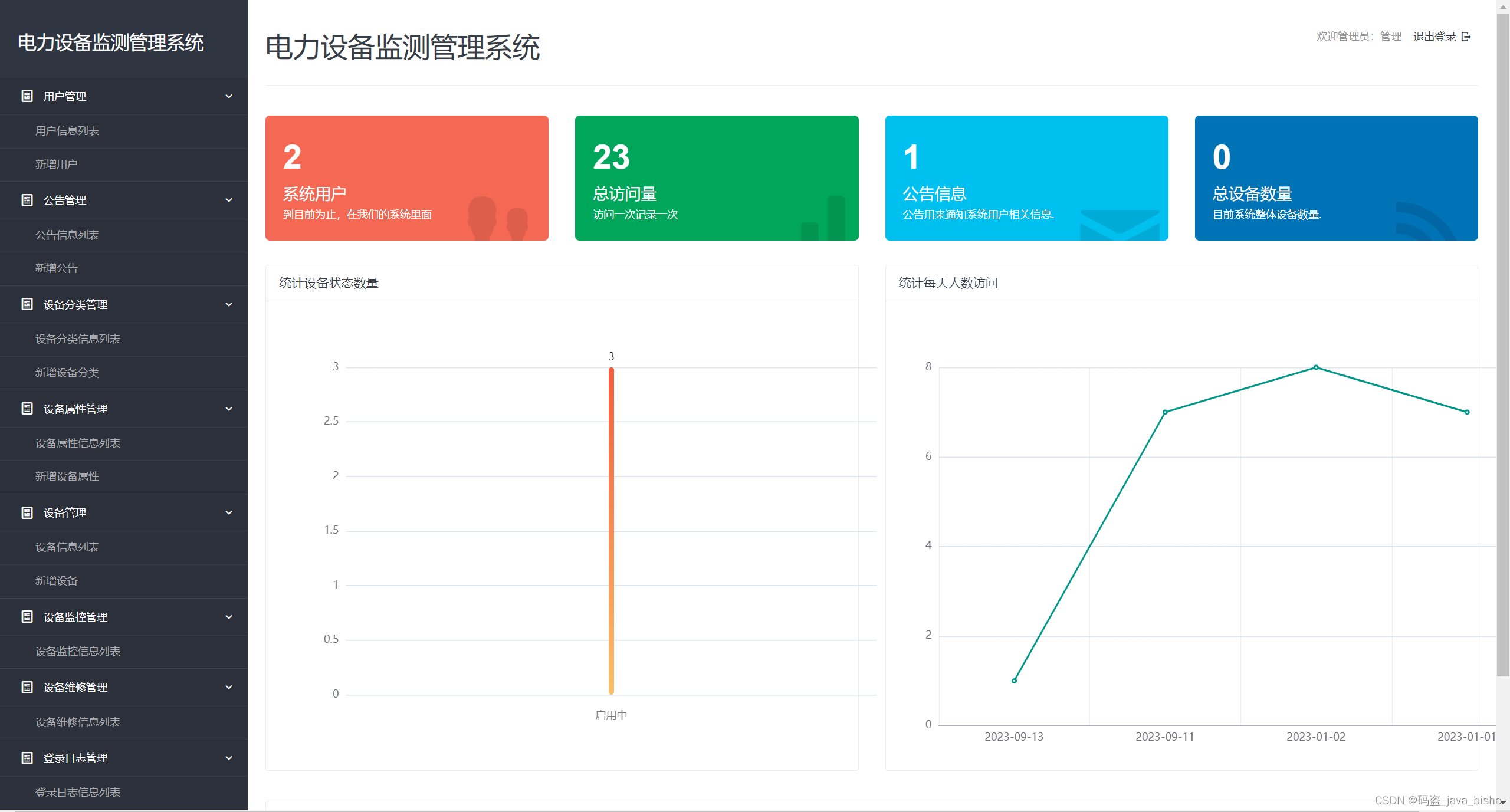Viewport: 1510px width, 812px height.
Task: Toggle the 公告管理 chevron arrow
Action: tap(229, 200)
